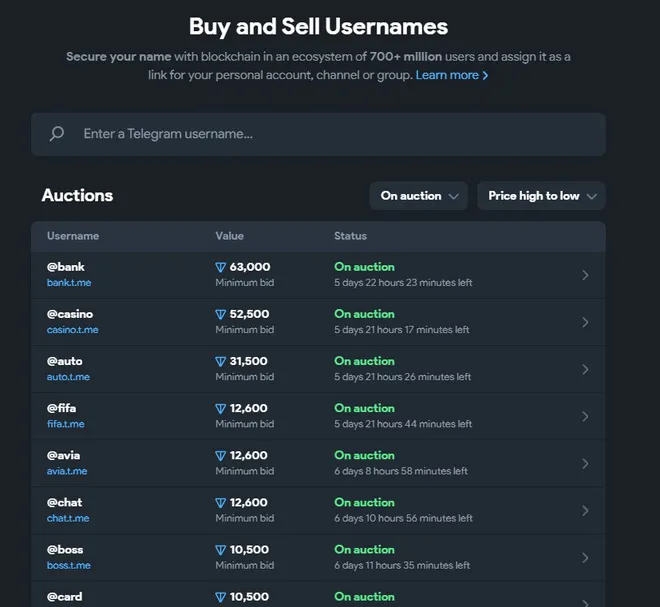Select the @chat auction row
The height and width of the screenshot is (607, 660).
(300, 510)
